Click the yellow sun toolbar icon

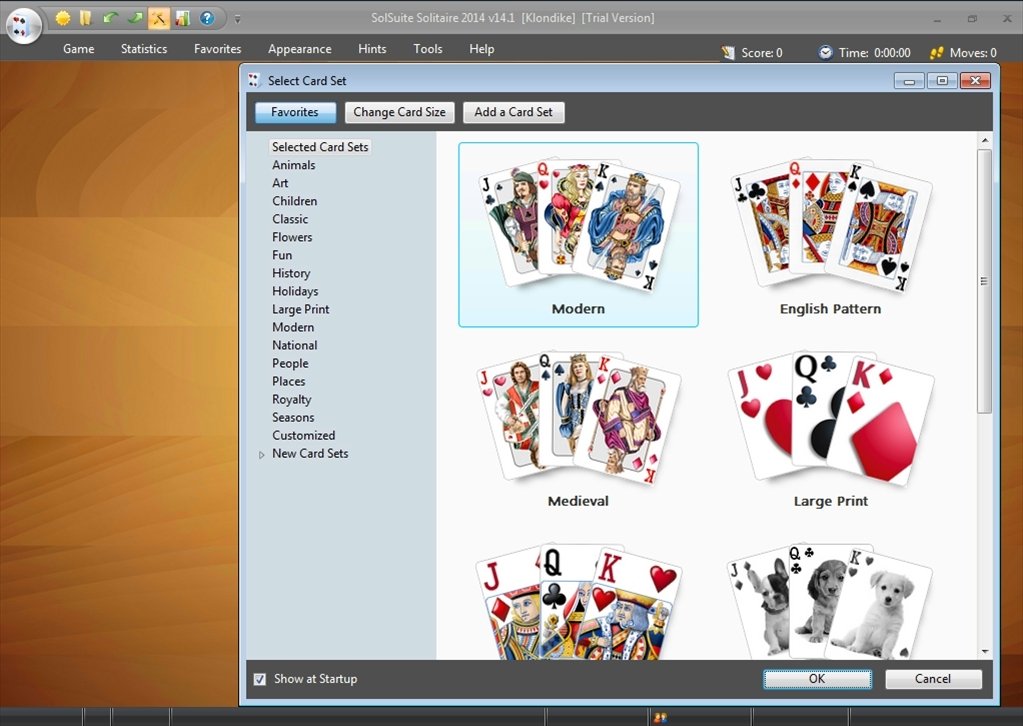(63, 18)
